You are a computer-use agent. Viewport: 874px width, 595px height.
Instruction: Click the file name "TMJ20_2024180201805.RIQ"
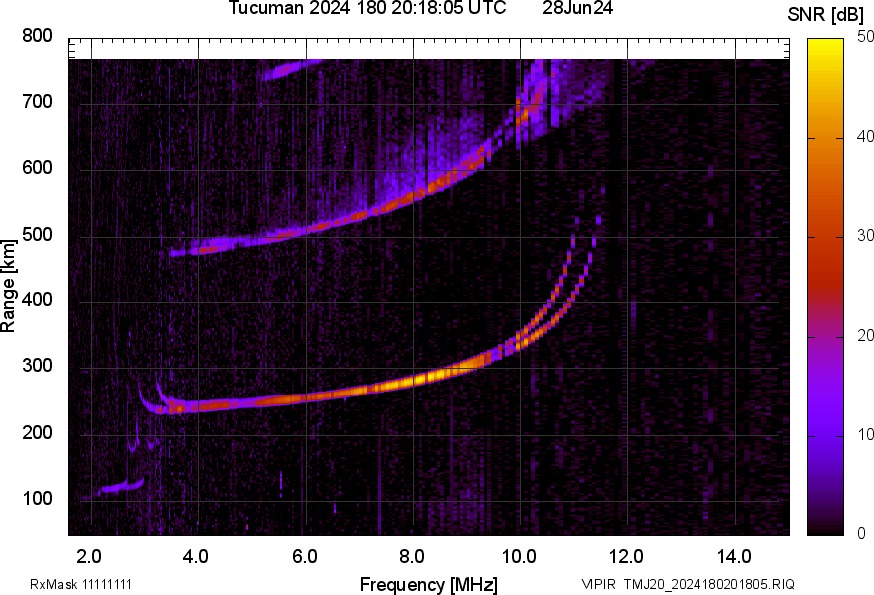(709, 585)
